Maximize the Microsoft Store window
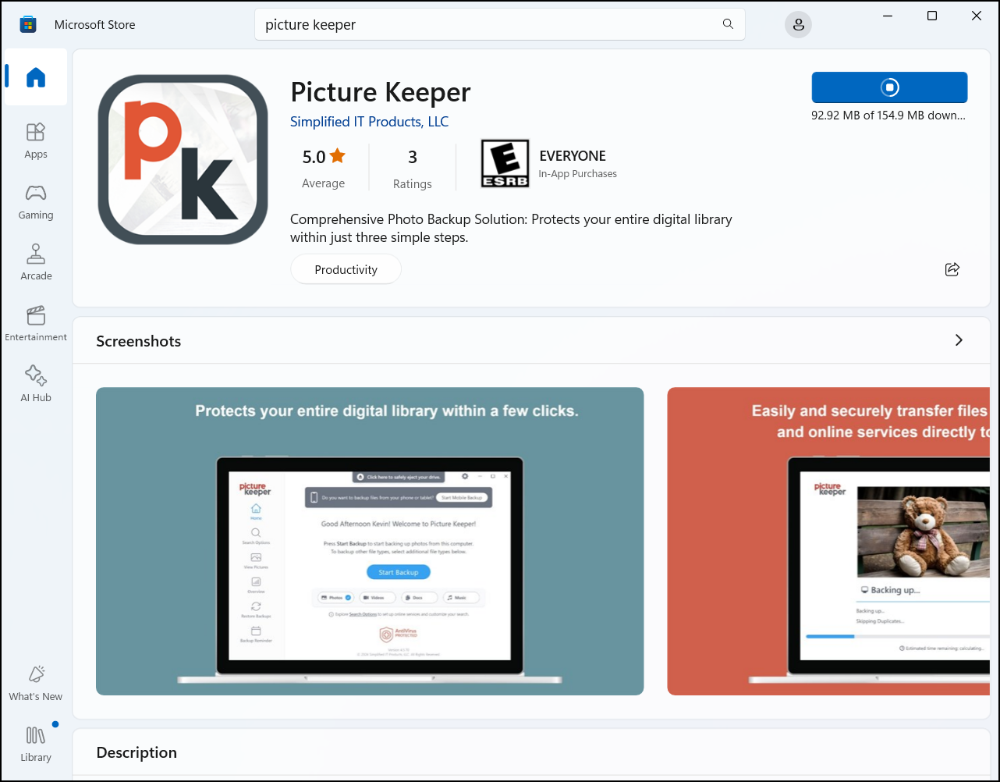 tap(932, 16)
